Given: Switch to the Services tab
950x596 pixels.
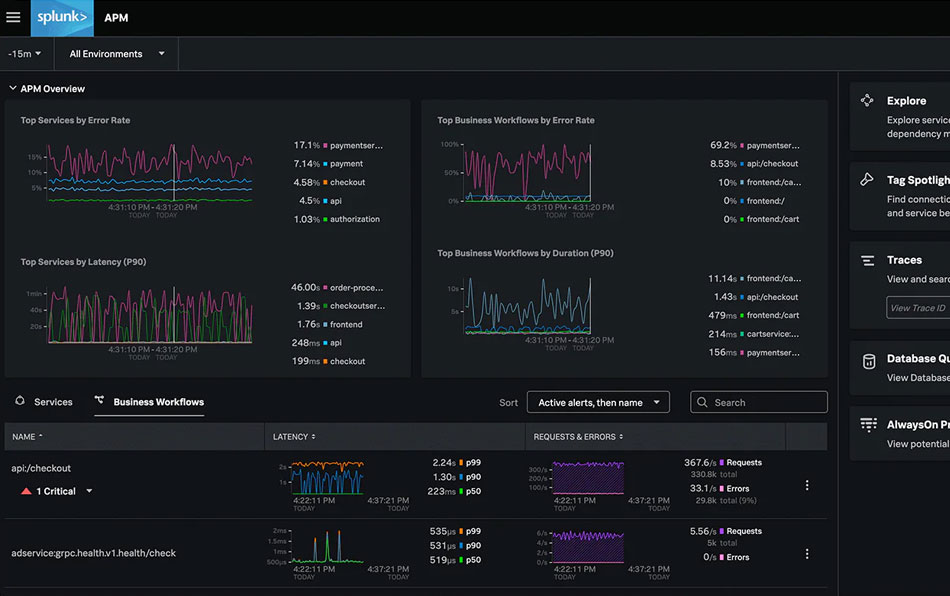Looking at the screenshot, I should click(53, 402).
